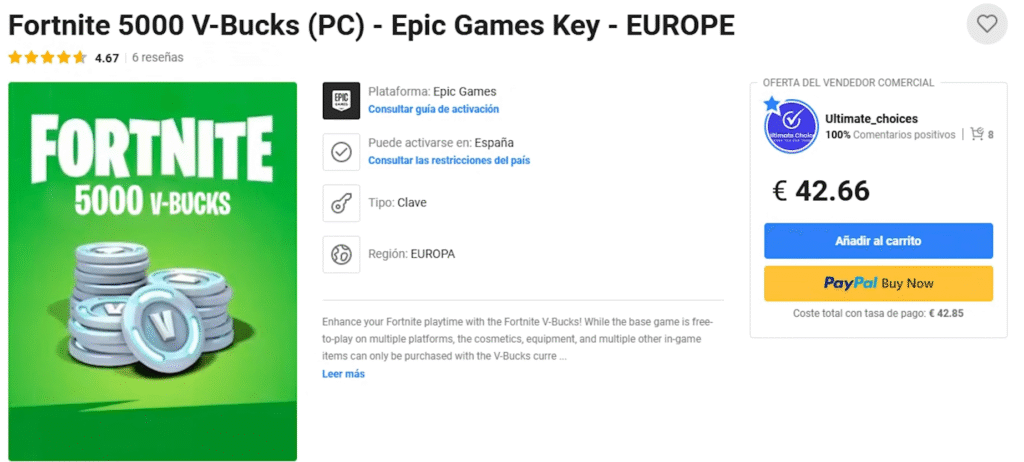1024x462 pixels.
Task: Click the Epic Games platform logo icon
Action: (341, 101)
